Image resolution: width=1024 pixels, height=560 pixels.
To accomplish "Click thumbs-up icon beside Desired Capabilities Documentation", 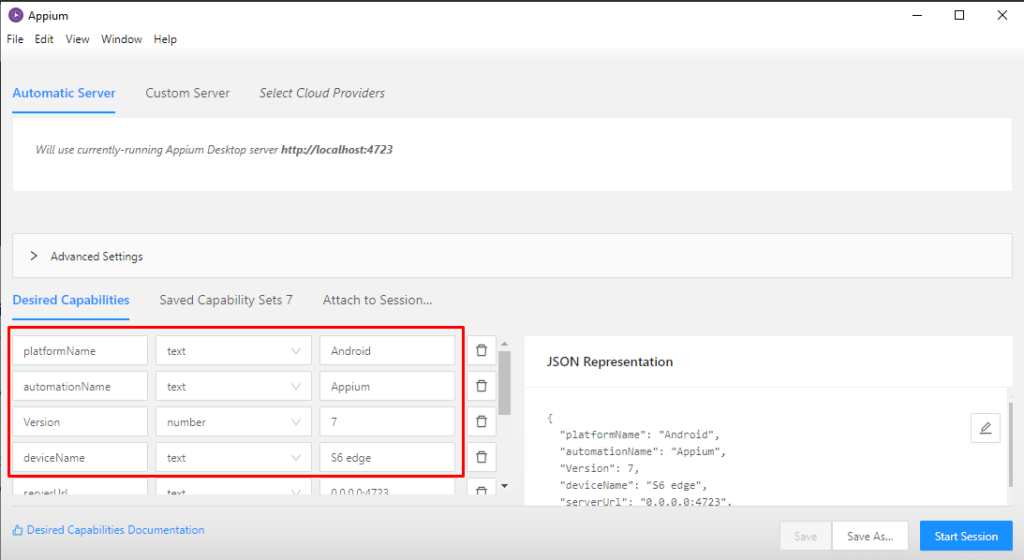I will tap(18, 530).
